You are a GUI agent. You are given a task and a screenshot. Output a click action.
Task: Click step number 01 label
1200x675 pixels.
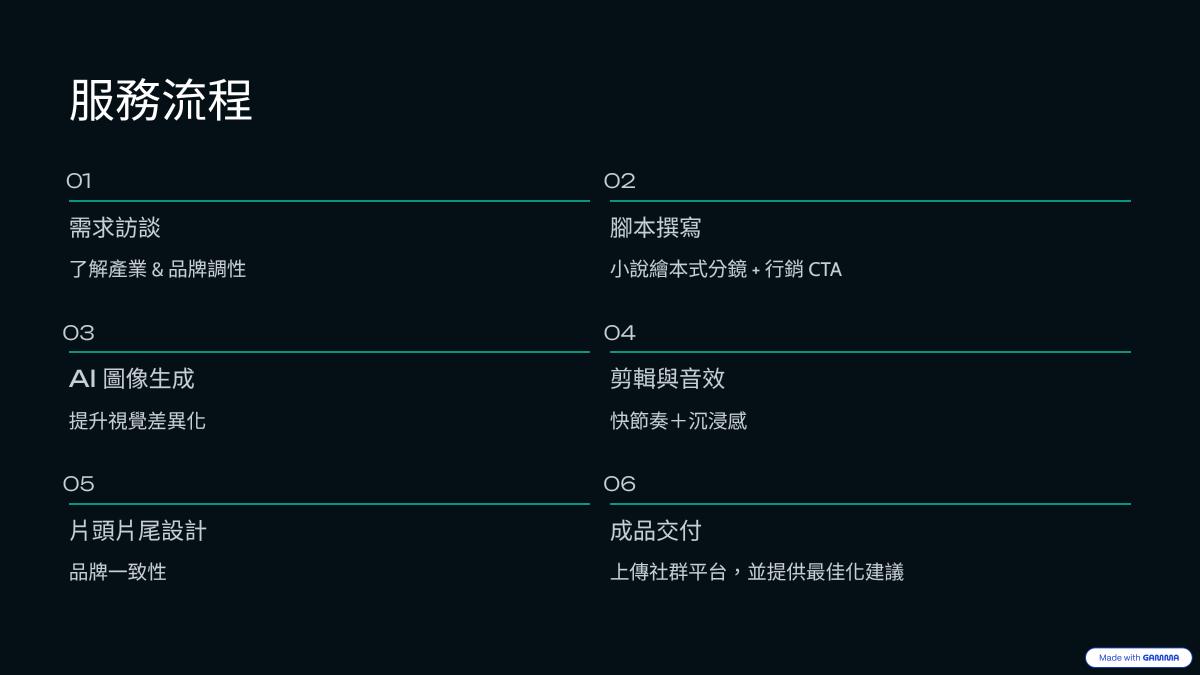click(x=79, y=181)
